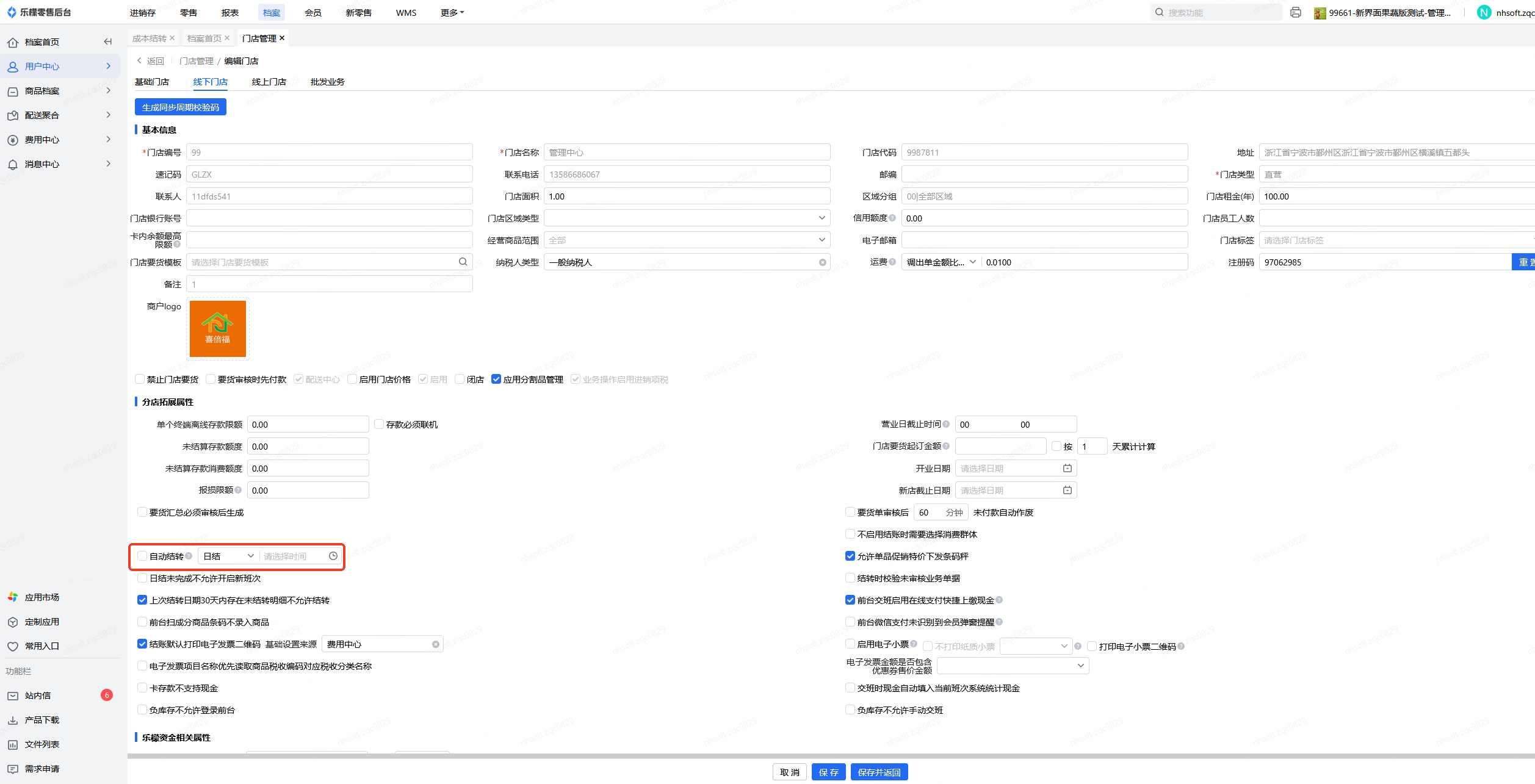
Task: Open calendar icon for 开业日期
Action: coord(1067,468)
